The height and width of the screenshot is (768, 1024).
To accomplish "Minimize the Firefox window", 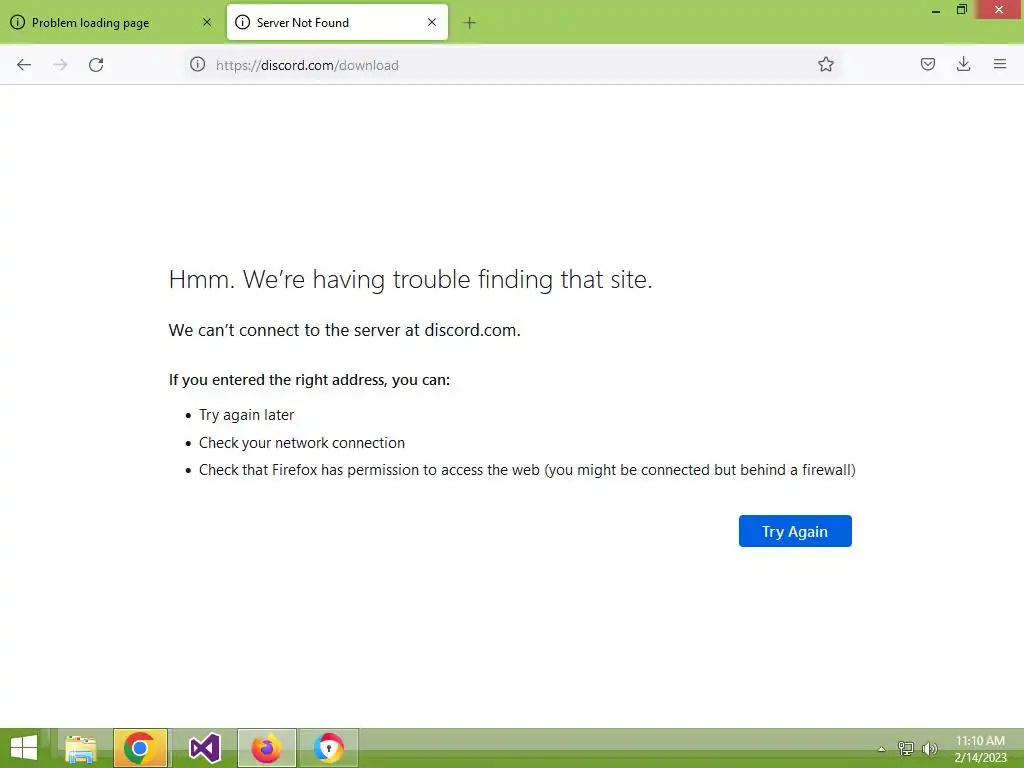I will click(x=936, y=10).
